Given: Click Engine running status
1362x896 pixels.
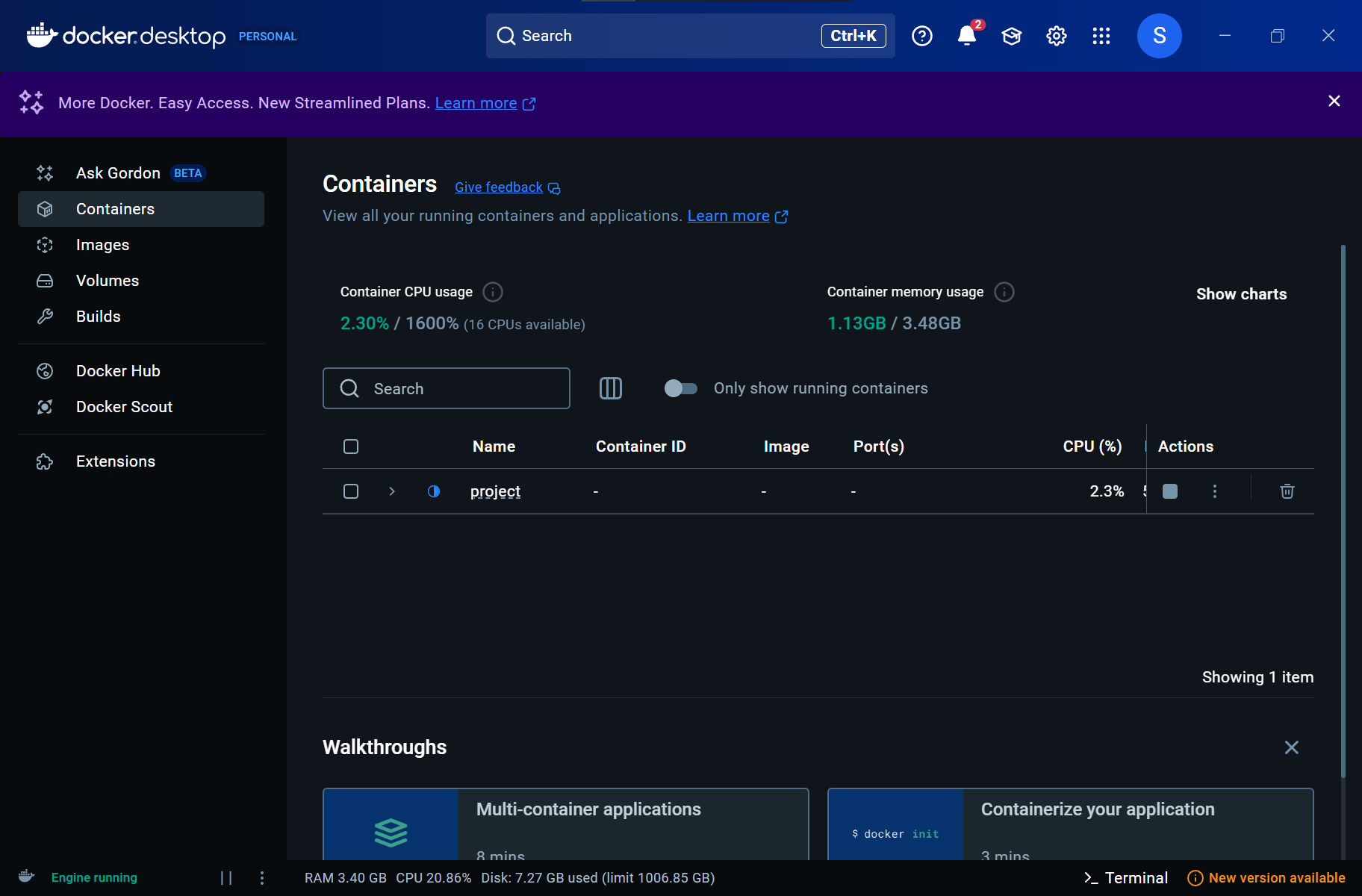Looking at the screenshot, I should tap(94, 877).
